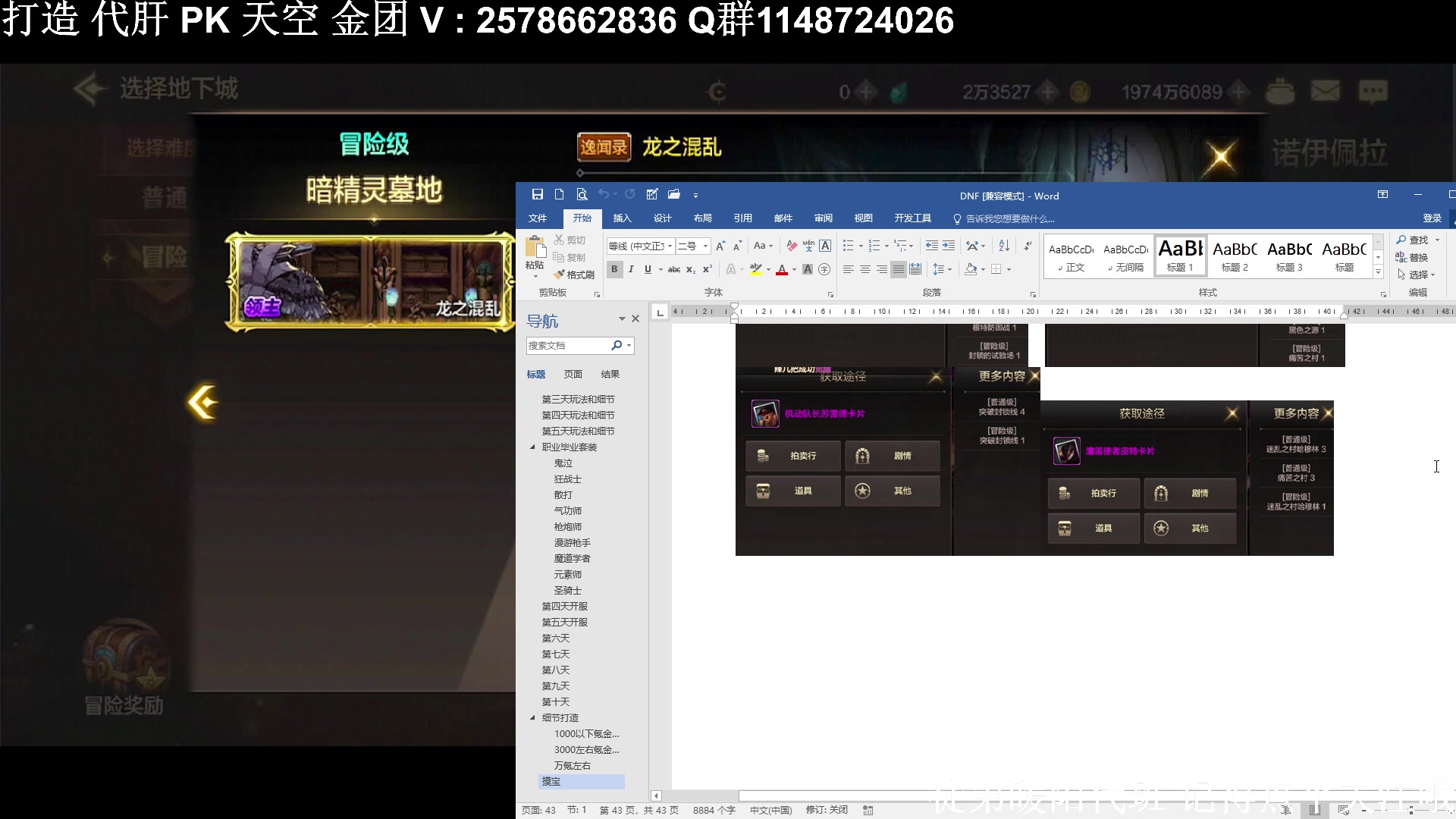Image resolution: width=1456 pixels, height=819 pixels.
Task: Apply paragraph shading with the paint bucket
Action: [971, 269]
